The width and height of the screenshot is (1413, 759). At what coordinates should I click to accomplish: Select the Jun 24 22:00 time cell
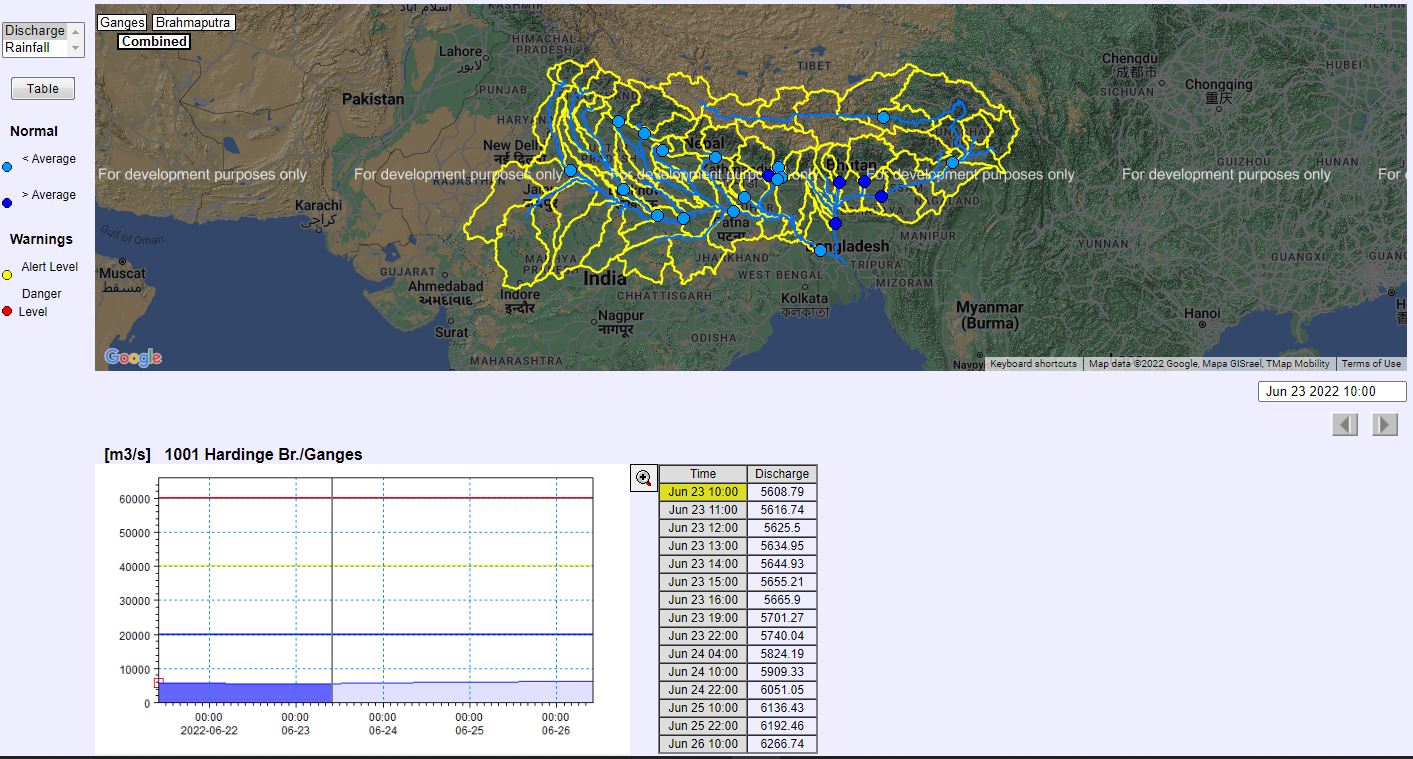pos(703,690)
